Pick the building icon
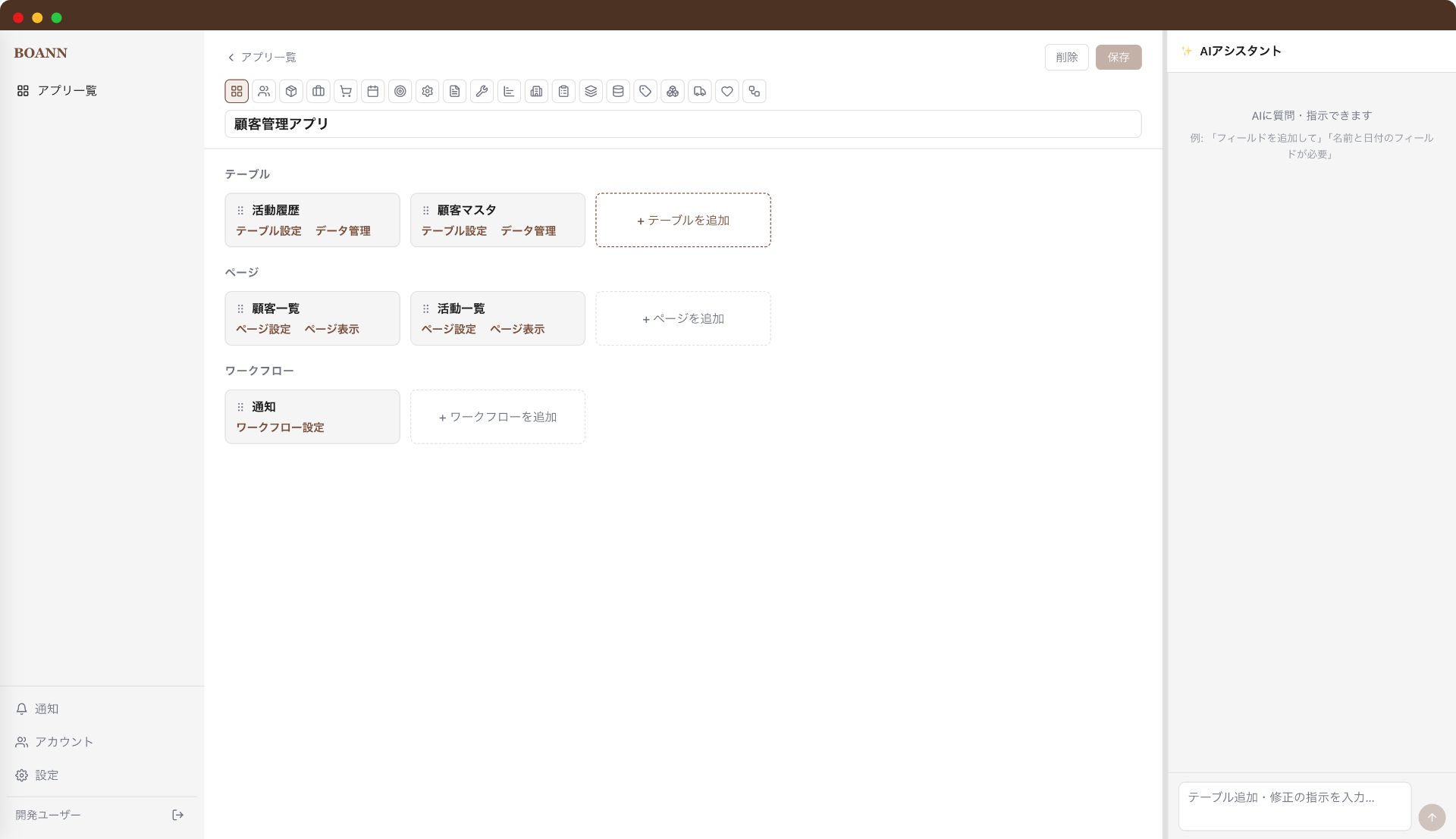This screenshot has width=1456, height=839. pos(537,91)
